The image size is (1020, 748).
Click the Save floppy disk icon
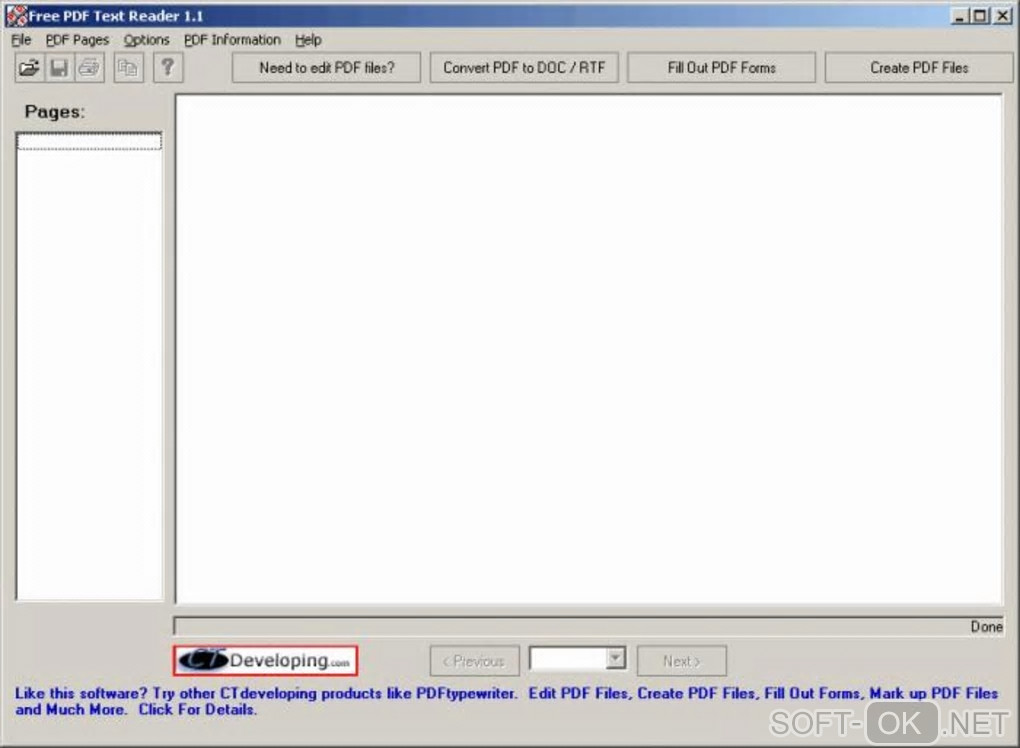pyautogui.click(x=59, y=68)
